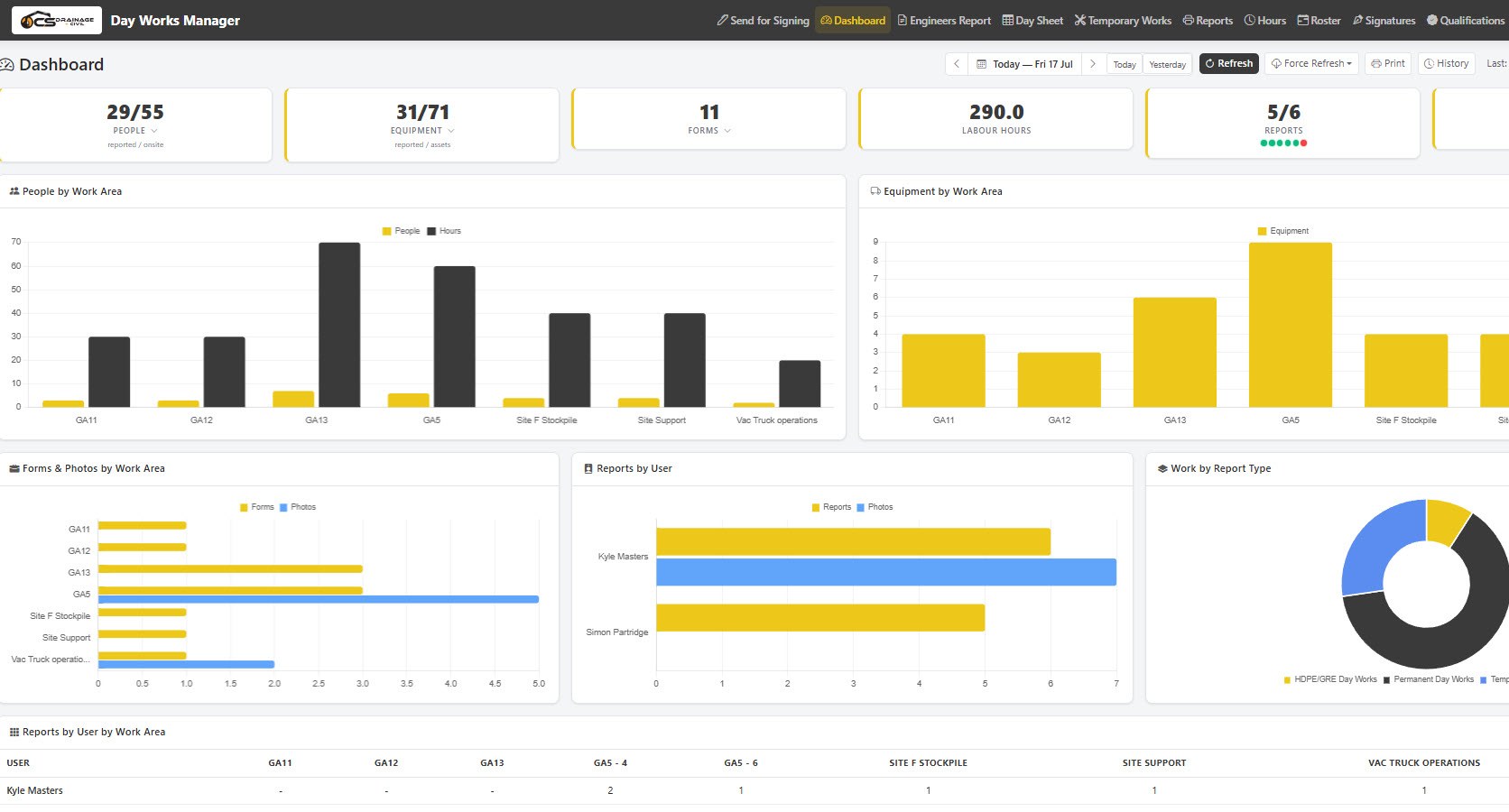Switch to the Dashboard tab

coord(853,20)
